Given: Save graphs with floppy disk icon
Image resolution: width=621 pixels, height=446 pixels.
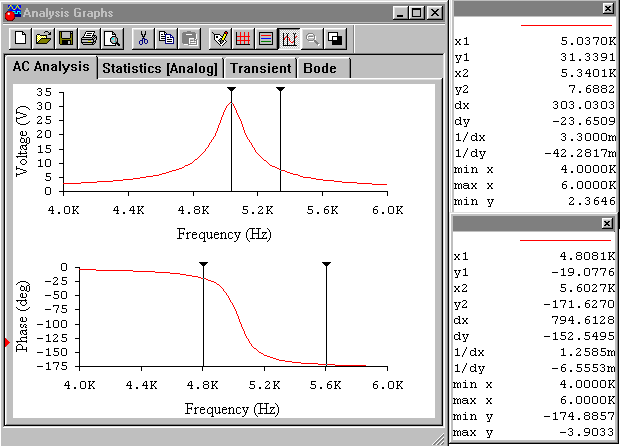Looking at the screenshot, I should [x=66, y=38].
